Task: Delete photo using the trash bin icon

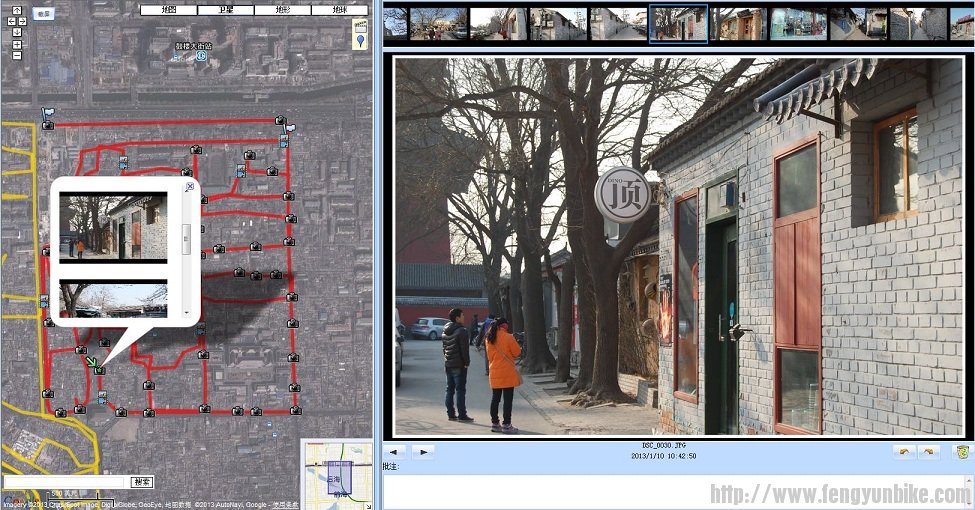Action: [961, 452]
